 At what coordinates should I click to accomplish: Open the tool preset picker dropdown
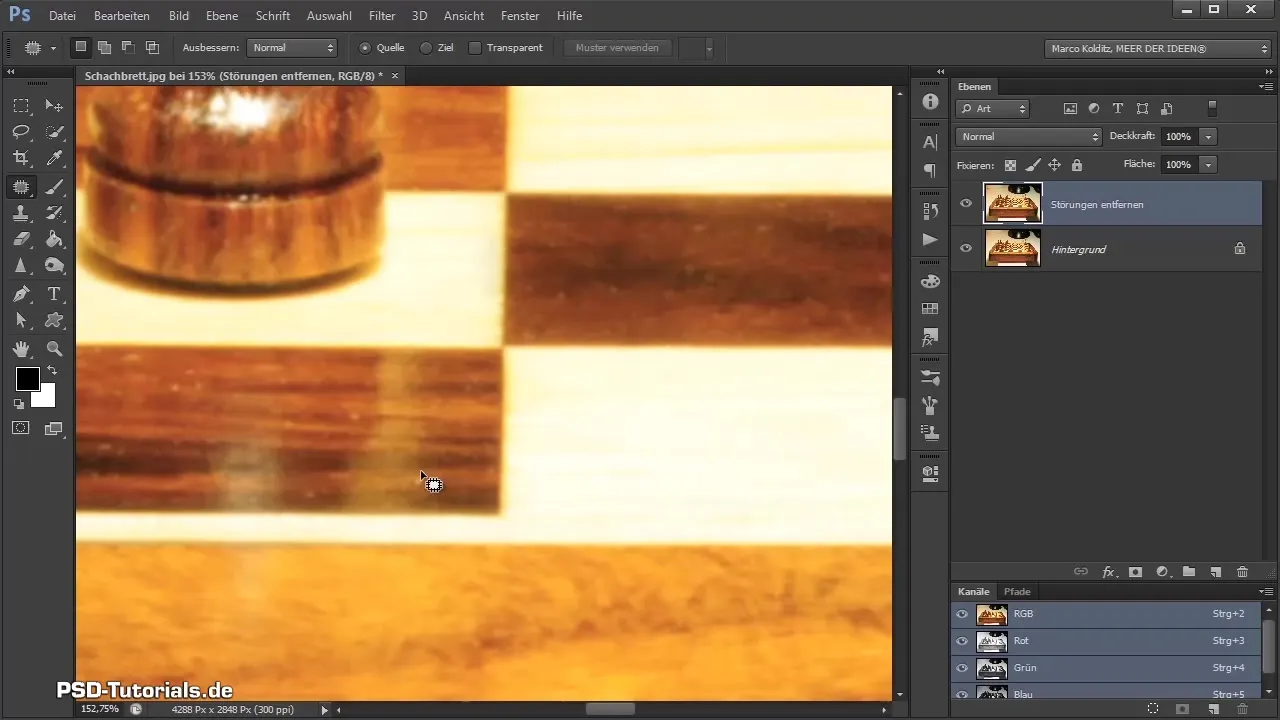(53, 48)
